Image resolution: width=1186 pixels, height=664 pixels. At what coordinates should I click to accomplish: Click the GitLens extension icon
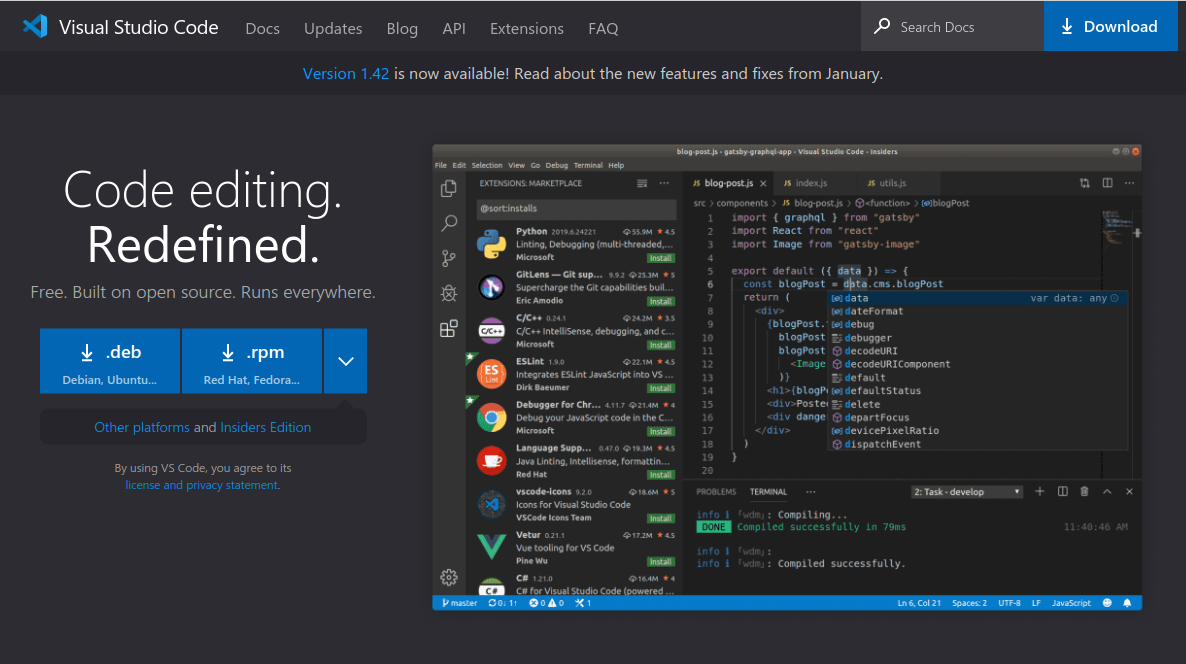point(492,287)
